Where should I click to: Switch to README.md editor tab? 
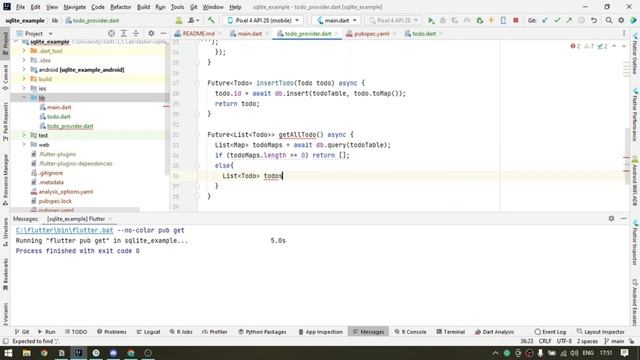198,33
